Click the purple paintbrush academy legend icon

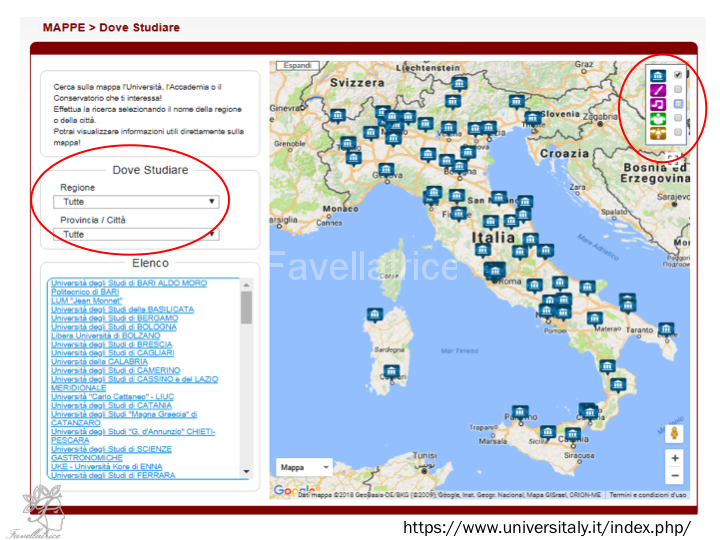(x=657, y=90)
